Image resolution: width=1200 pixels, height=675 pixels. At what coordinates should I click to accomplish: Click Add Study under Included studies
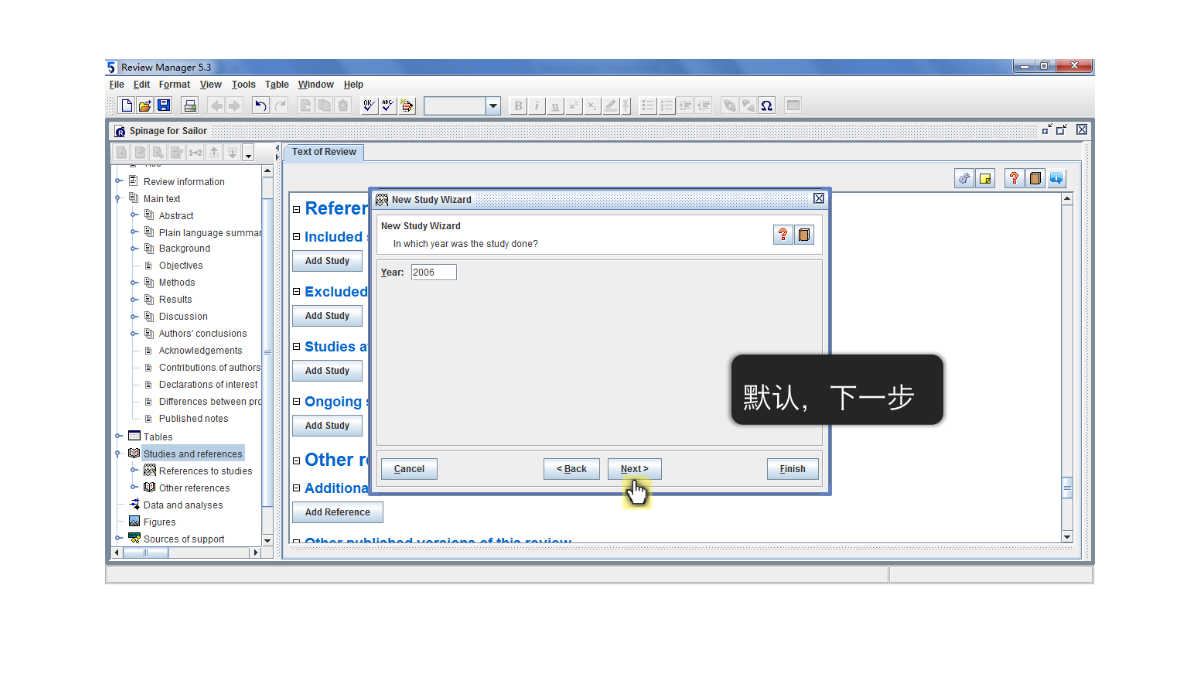[x=327, y=261]
